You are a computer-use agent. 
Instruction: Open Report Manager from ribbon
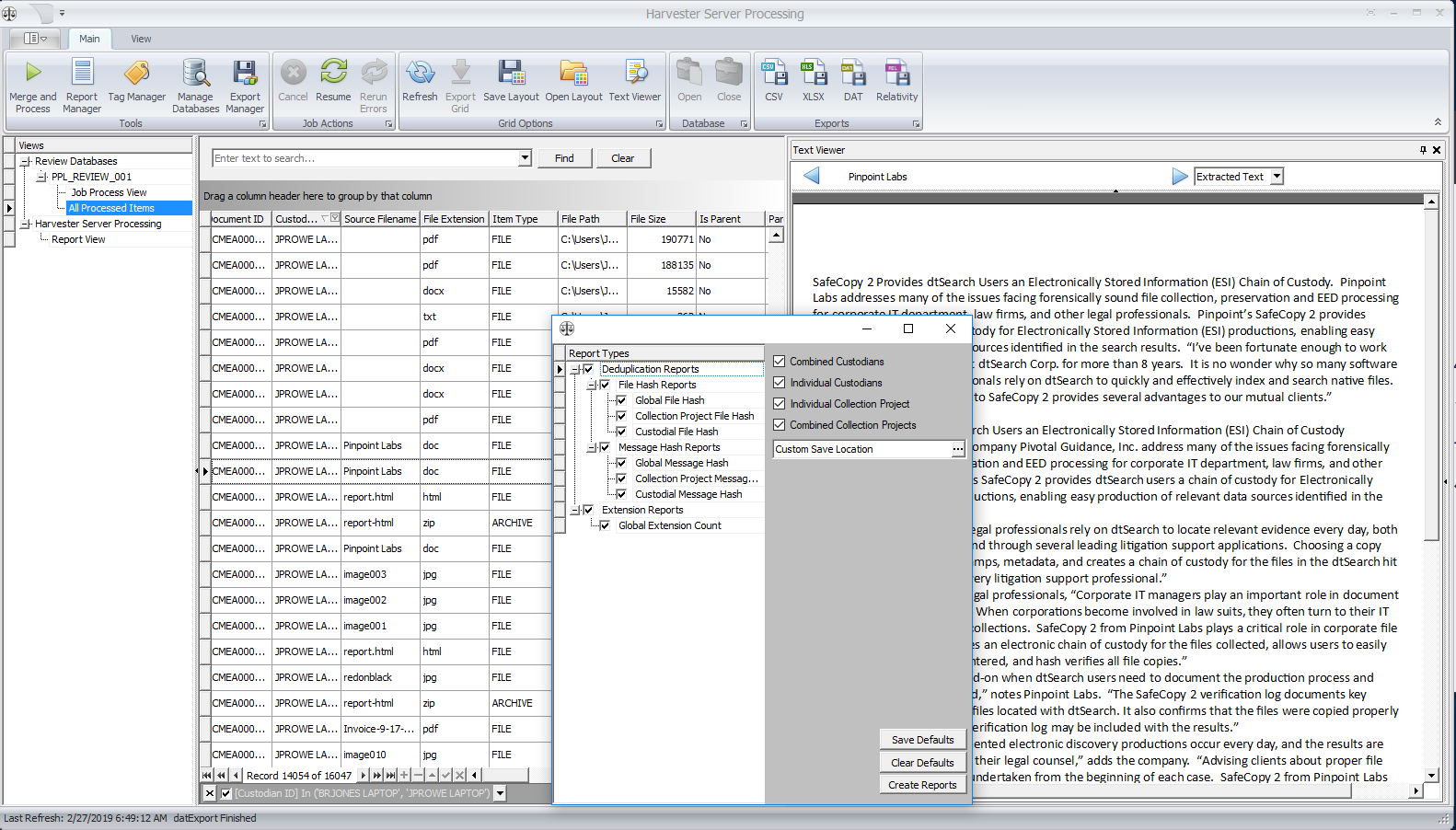click(82, 86)
